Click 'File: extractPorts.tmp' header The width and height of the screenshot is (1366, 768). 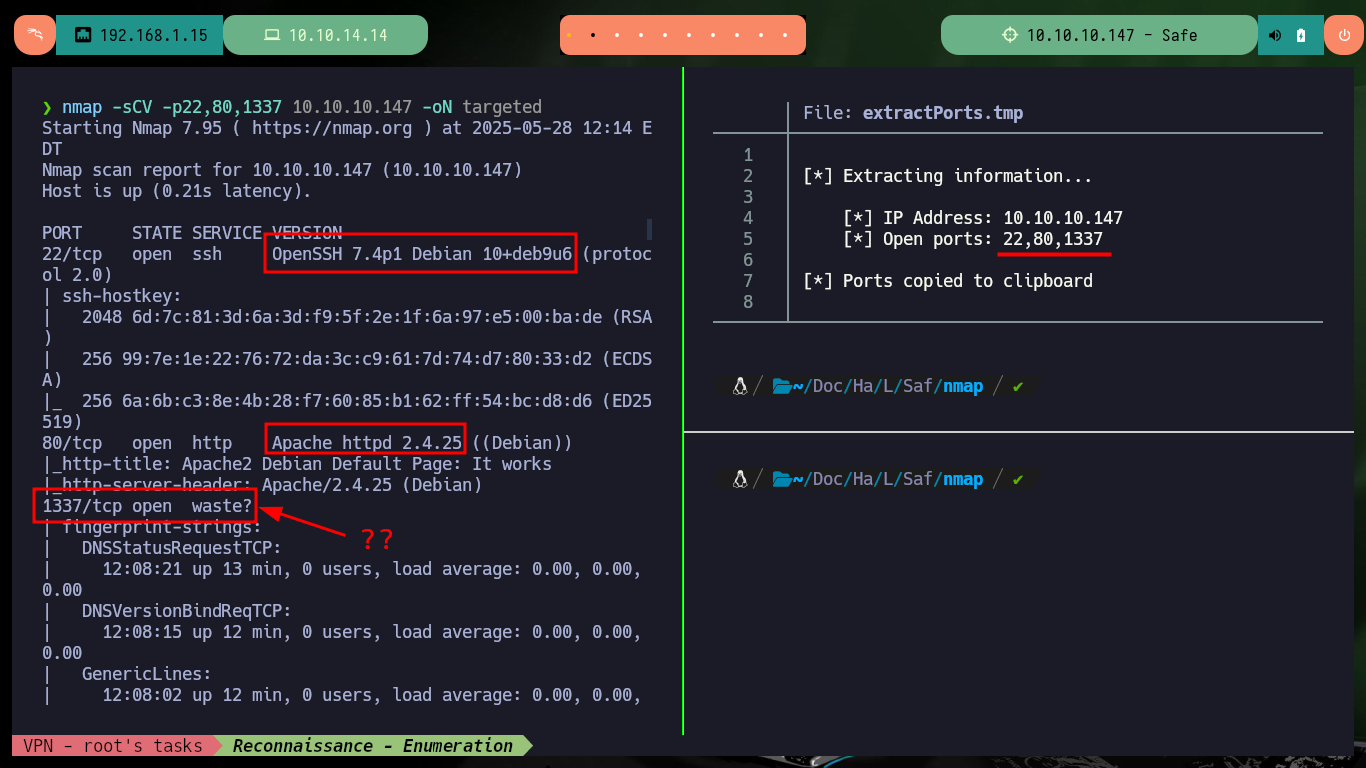[x=913, y=113]
